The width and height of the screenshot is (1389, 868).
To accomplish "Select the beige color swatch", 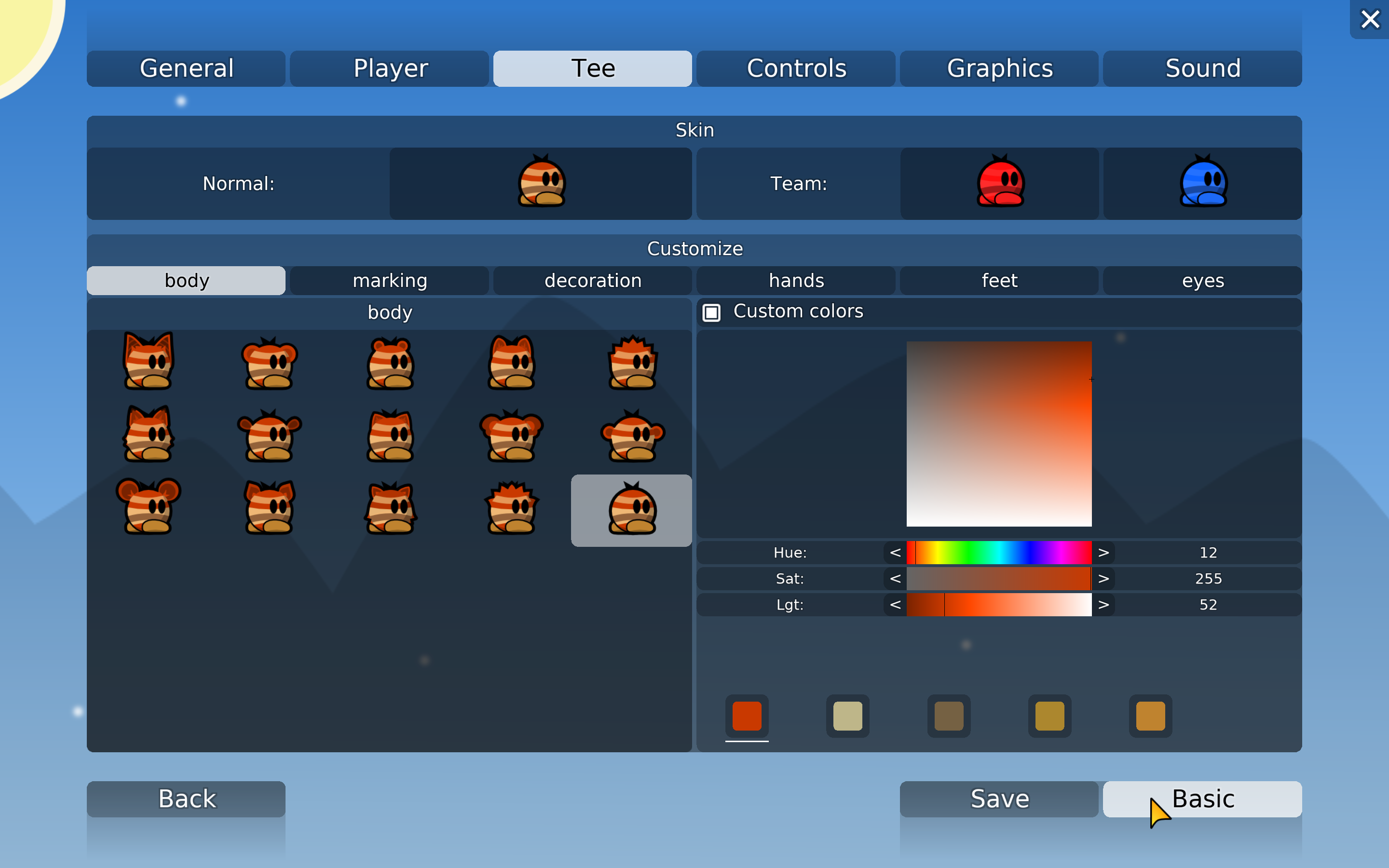I will pos(848,716).
